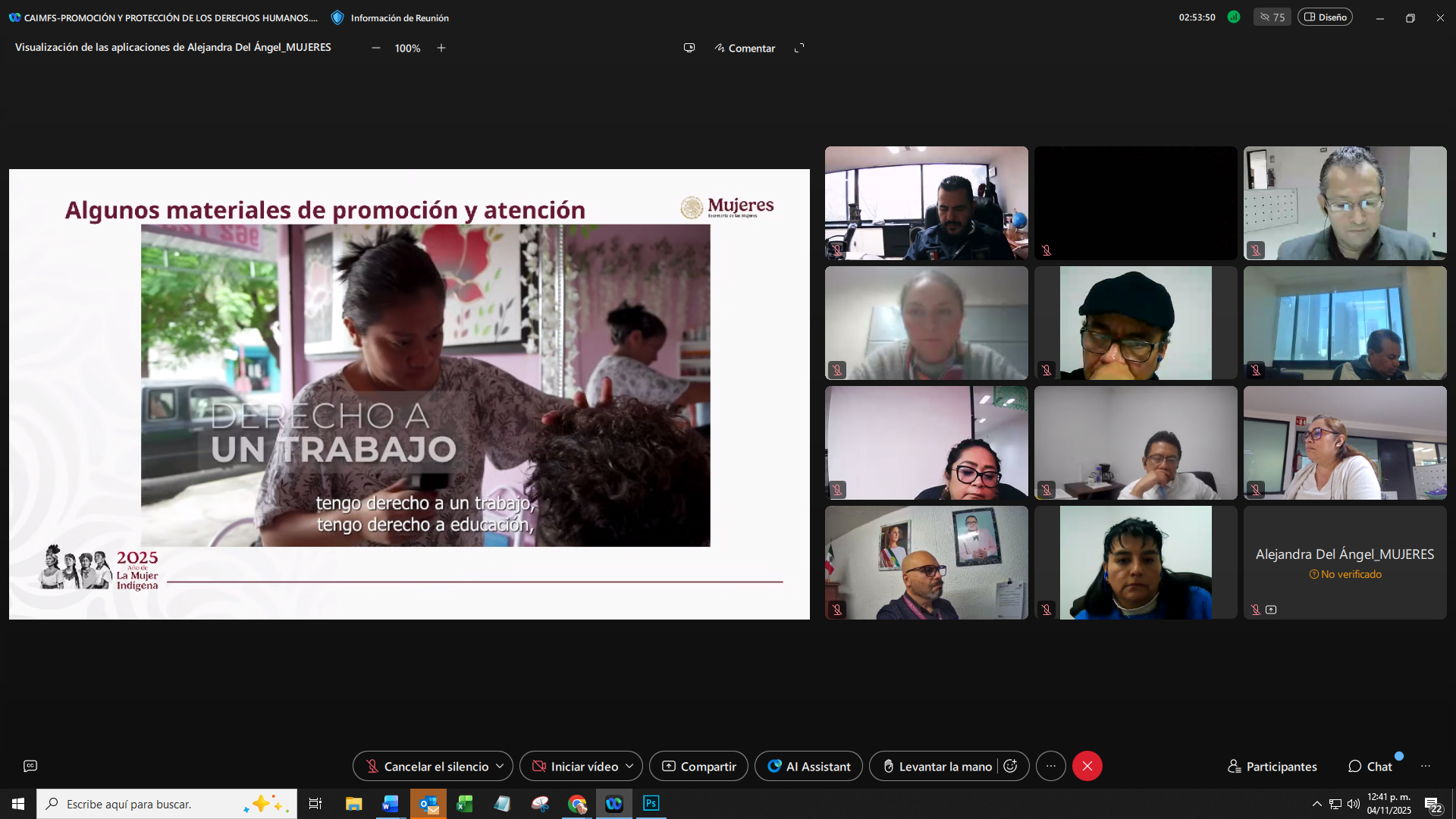1456x819 pixels.
Task: Click the Compartir button
Action: 698,767
